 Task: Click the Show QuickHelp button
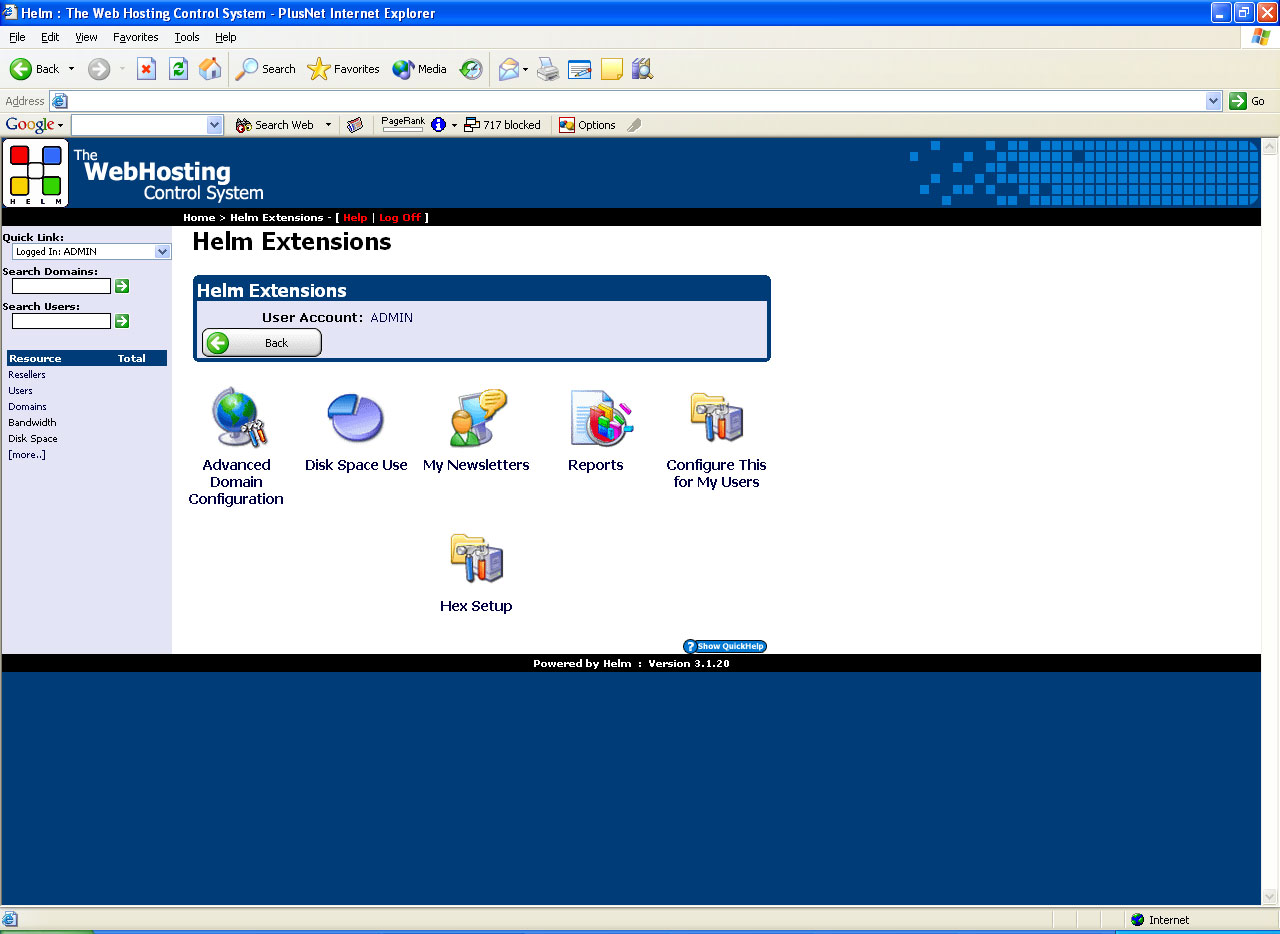725,646
